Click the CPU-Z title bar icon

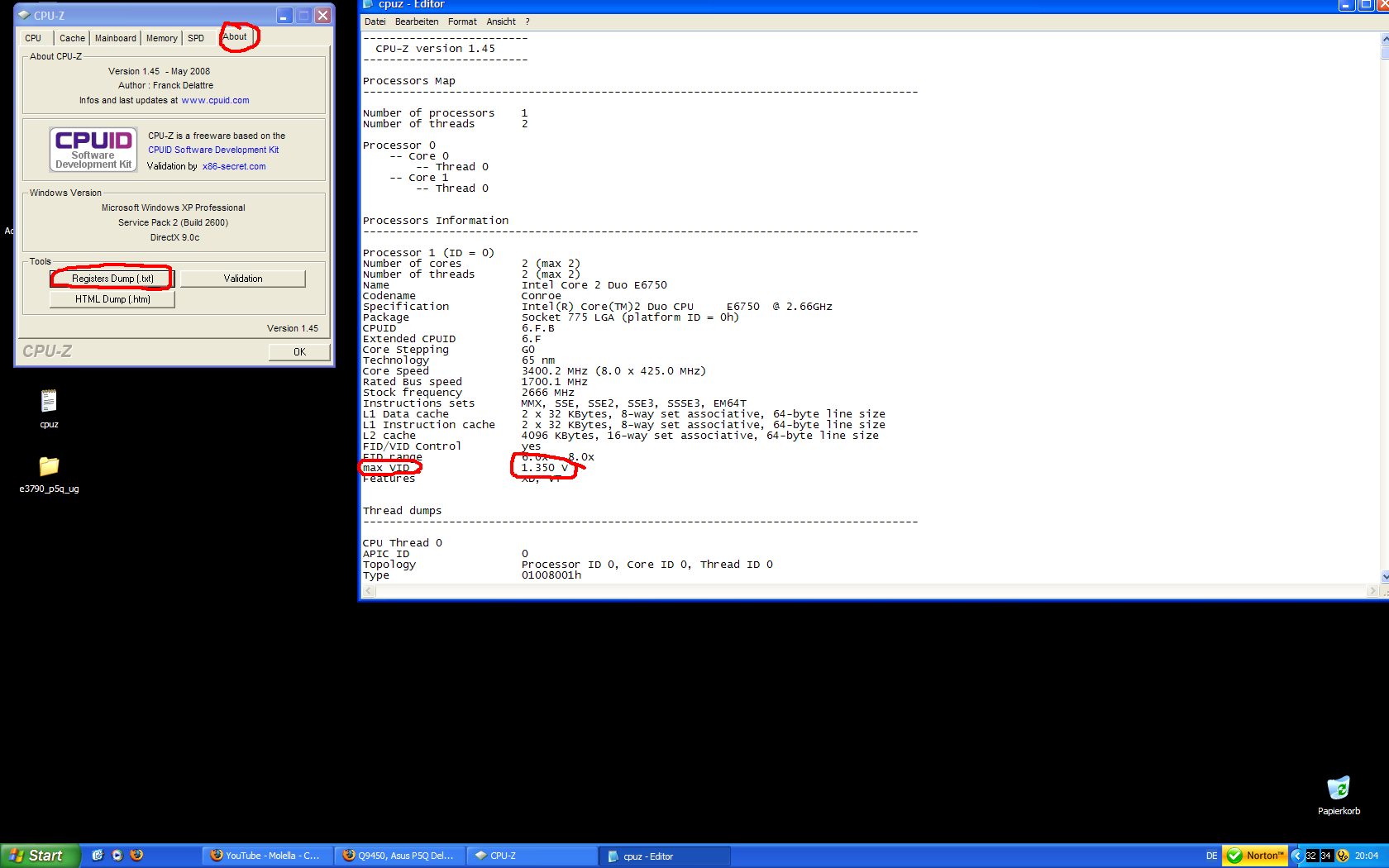point(24,15)
